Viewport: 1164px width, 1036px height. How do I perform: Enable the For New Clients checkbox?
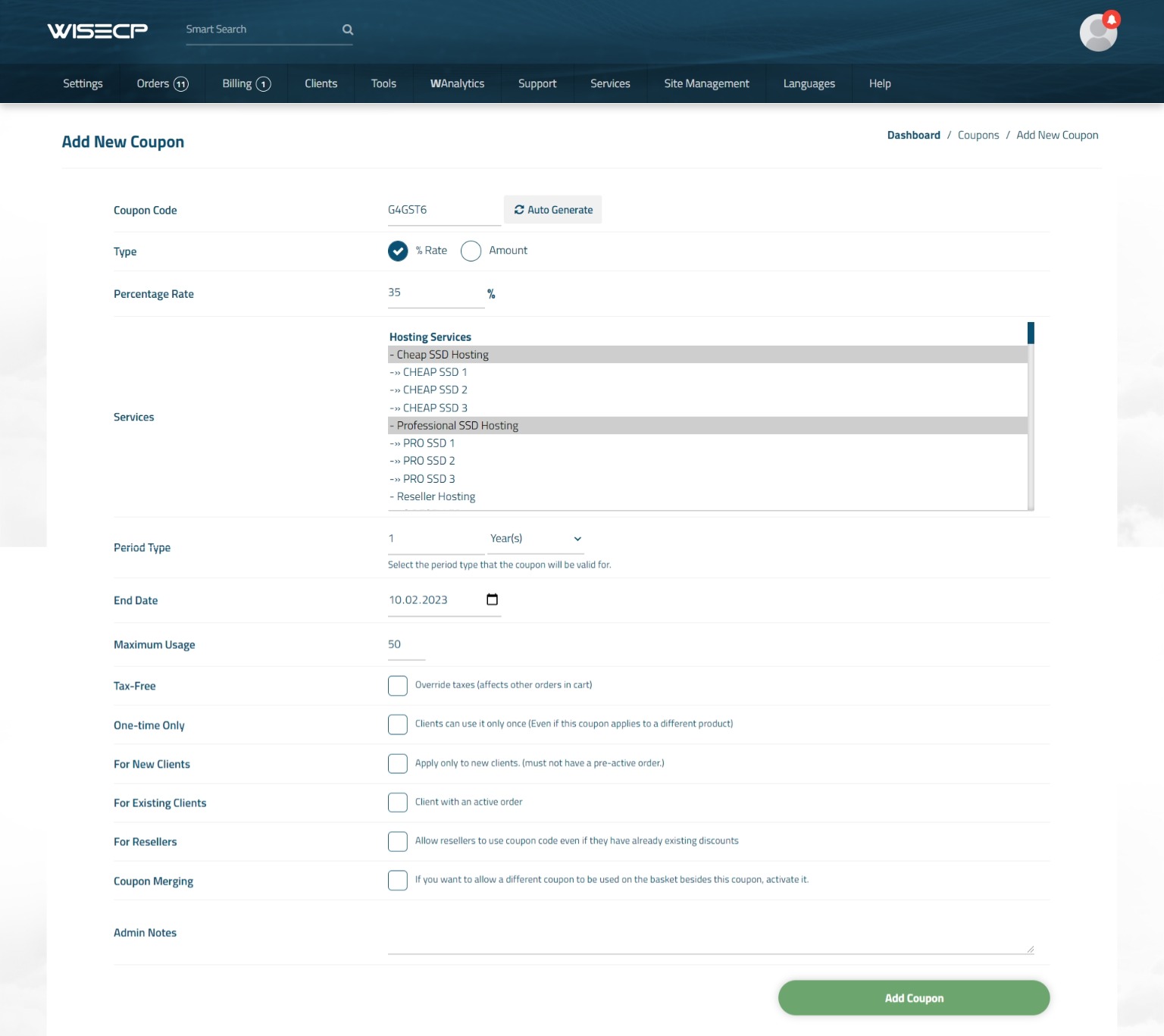point(398,763)
